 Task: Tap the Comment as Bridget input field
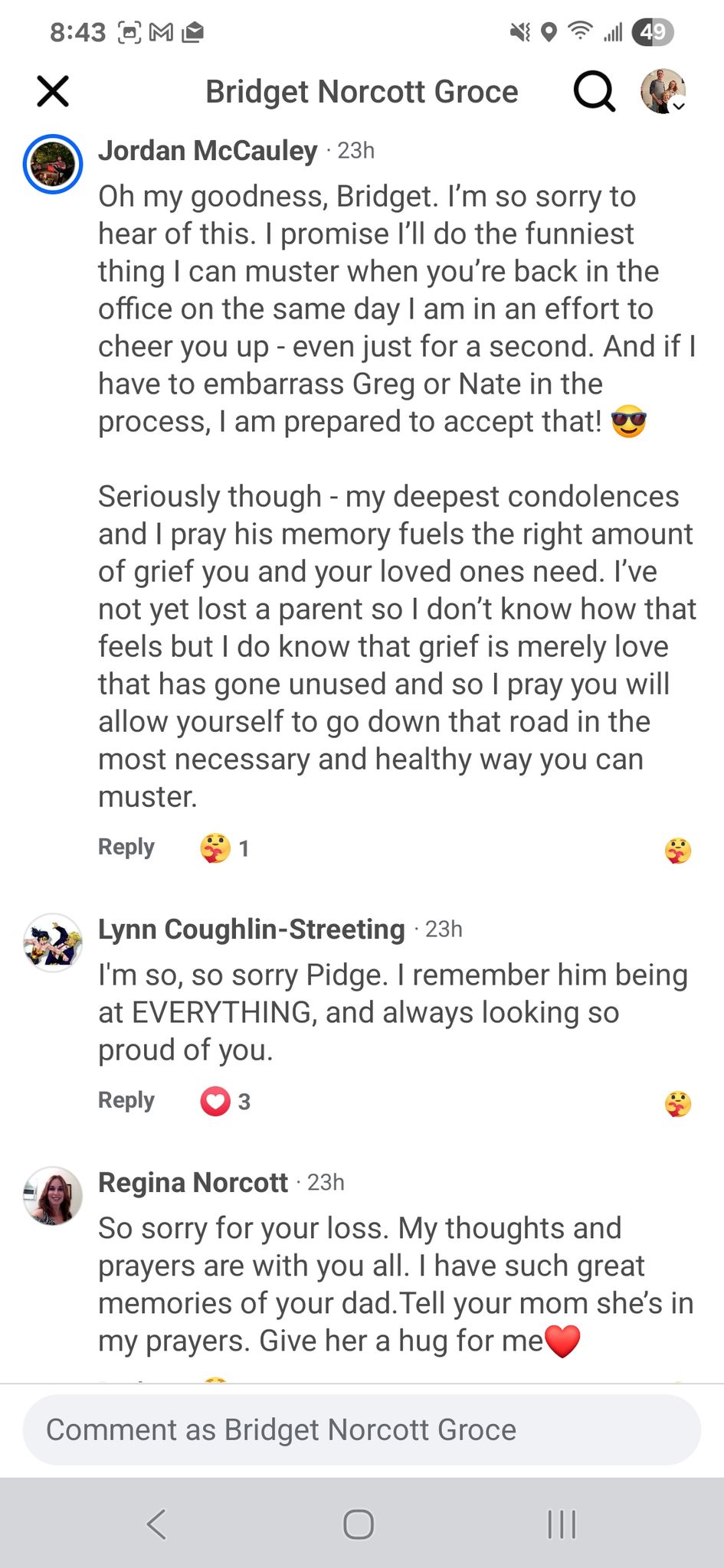(x=362, y=1429)
